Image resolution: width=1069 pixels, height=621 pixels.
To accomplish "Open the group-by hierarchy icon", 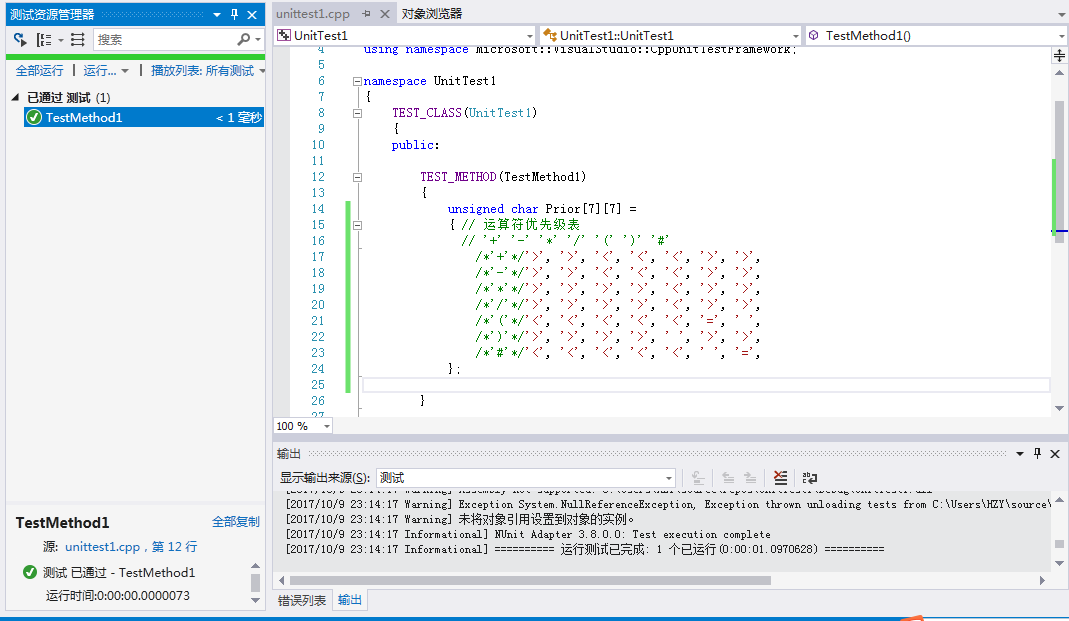I will click(x=44, y=40).
